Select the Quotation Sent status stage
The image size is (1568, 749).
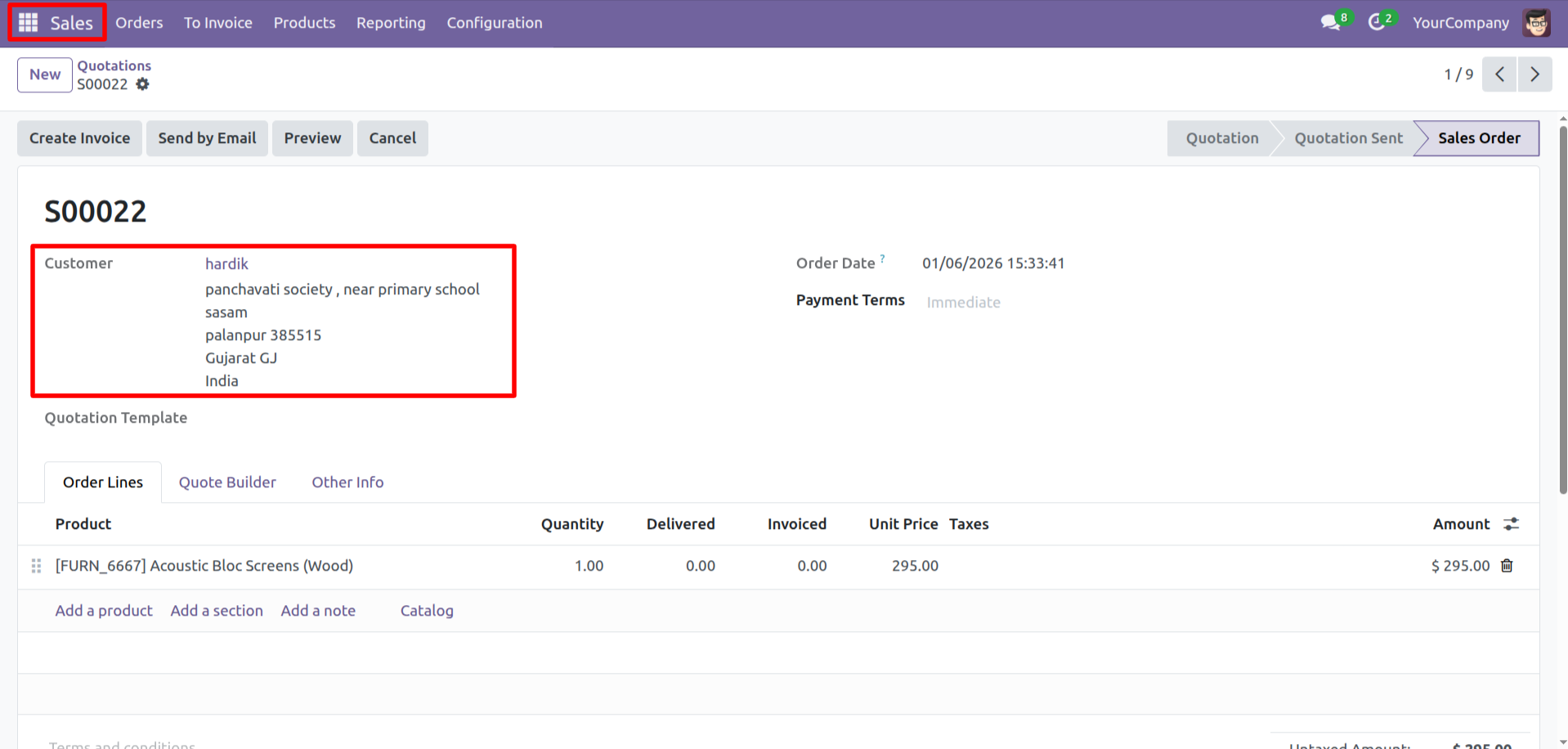1348,138
